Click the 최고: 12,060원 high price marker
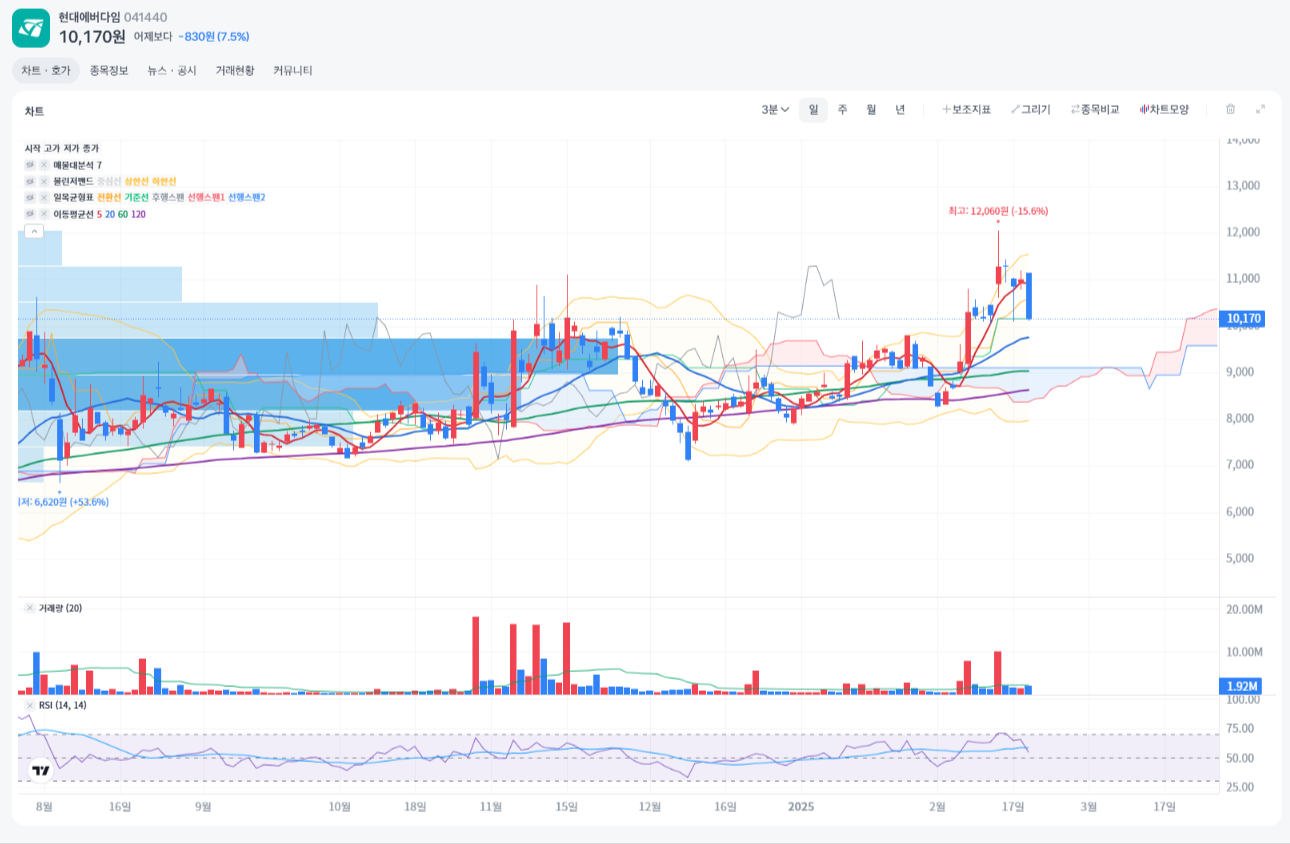The image size is (1290, 844). (x=998, y=211)
